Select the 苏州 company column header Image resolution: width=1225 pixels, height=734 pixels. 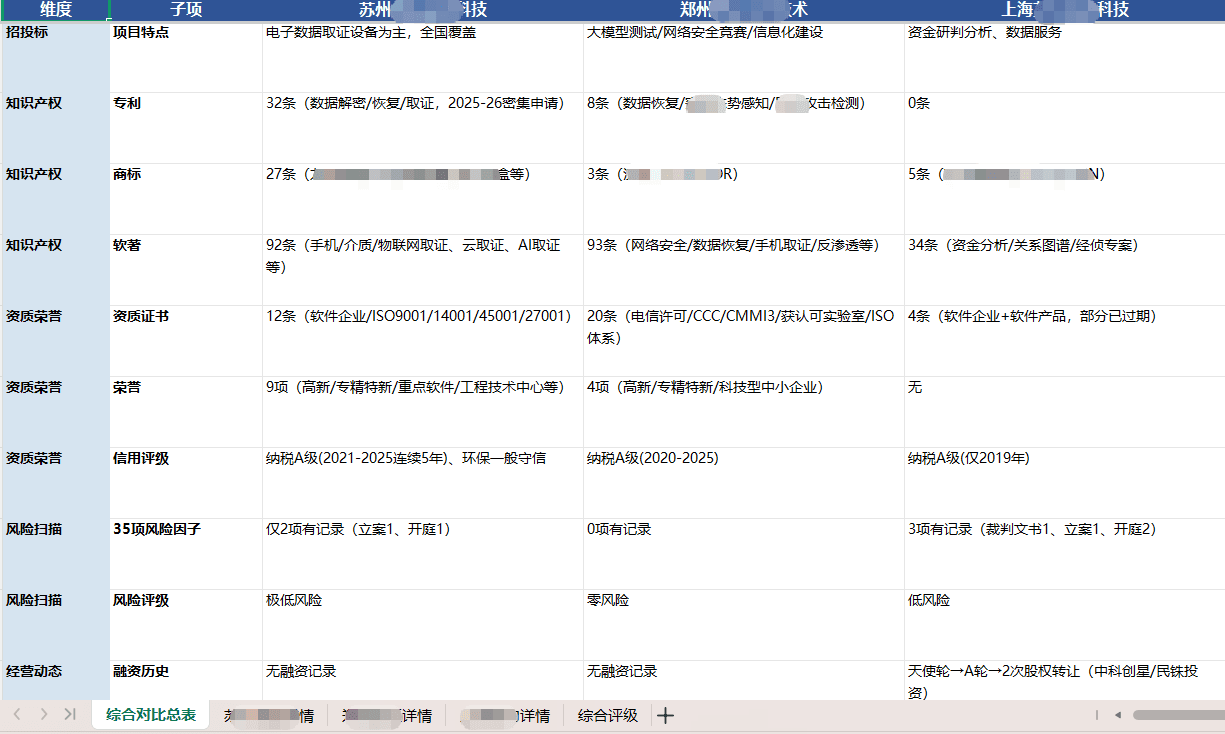click(x=423, y=10)
